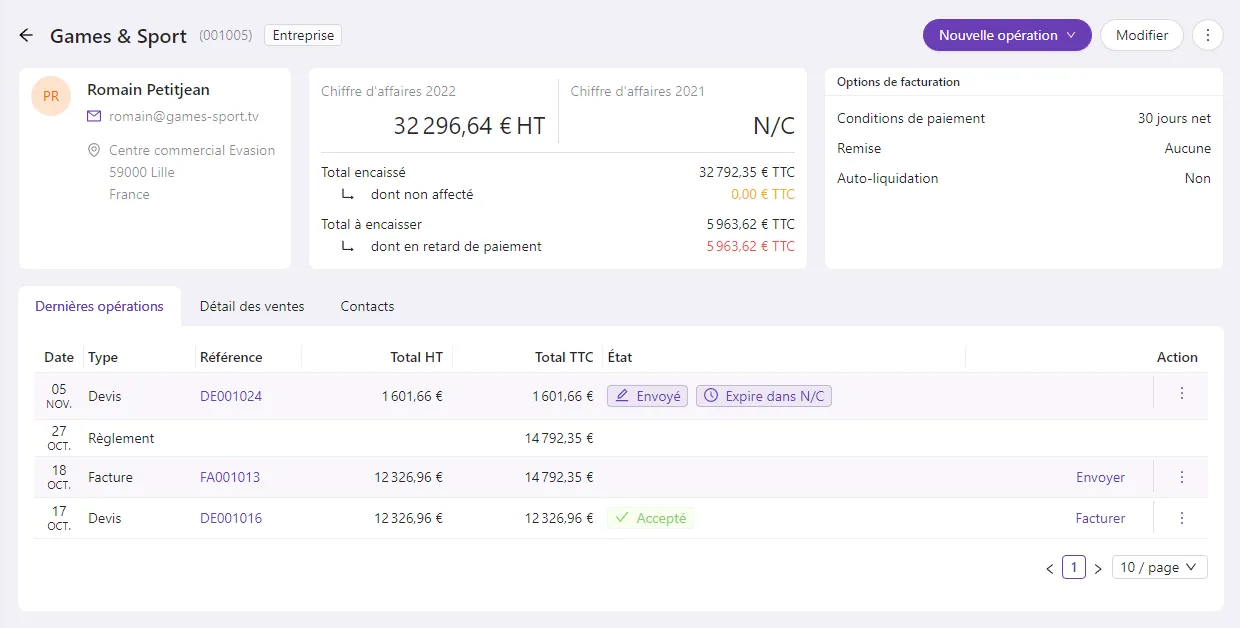Switch to Détail des ventes tab
Image resolution: width=1240 pixels, height=628 pixels.
coord(252,306)
